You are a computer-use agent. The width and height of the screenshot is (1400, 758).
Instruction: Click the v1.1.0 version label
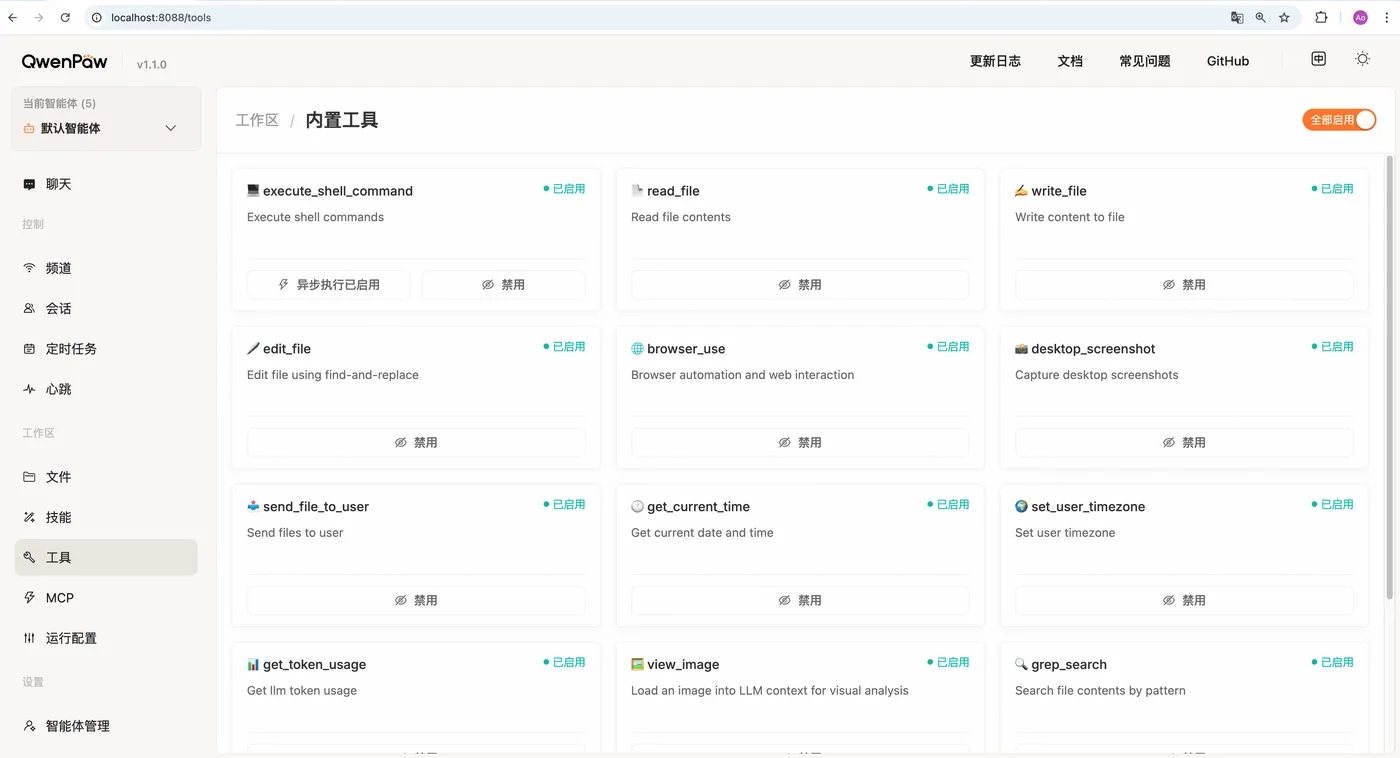[152, 64]
